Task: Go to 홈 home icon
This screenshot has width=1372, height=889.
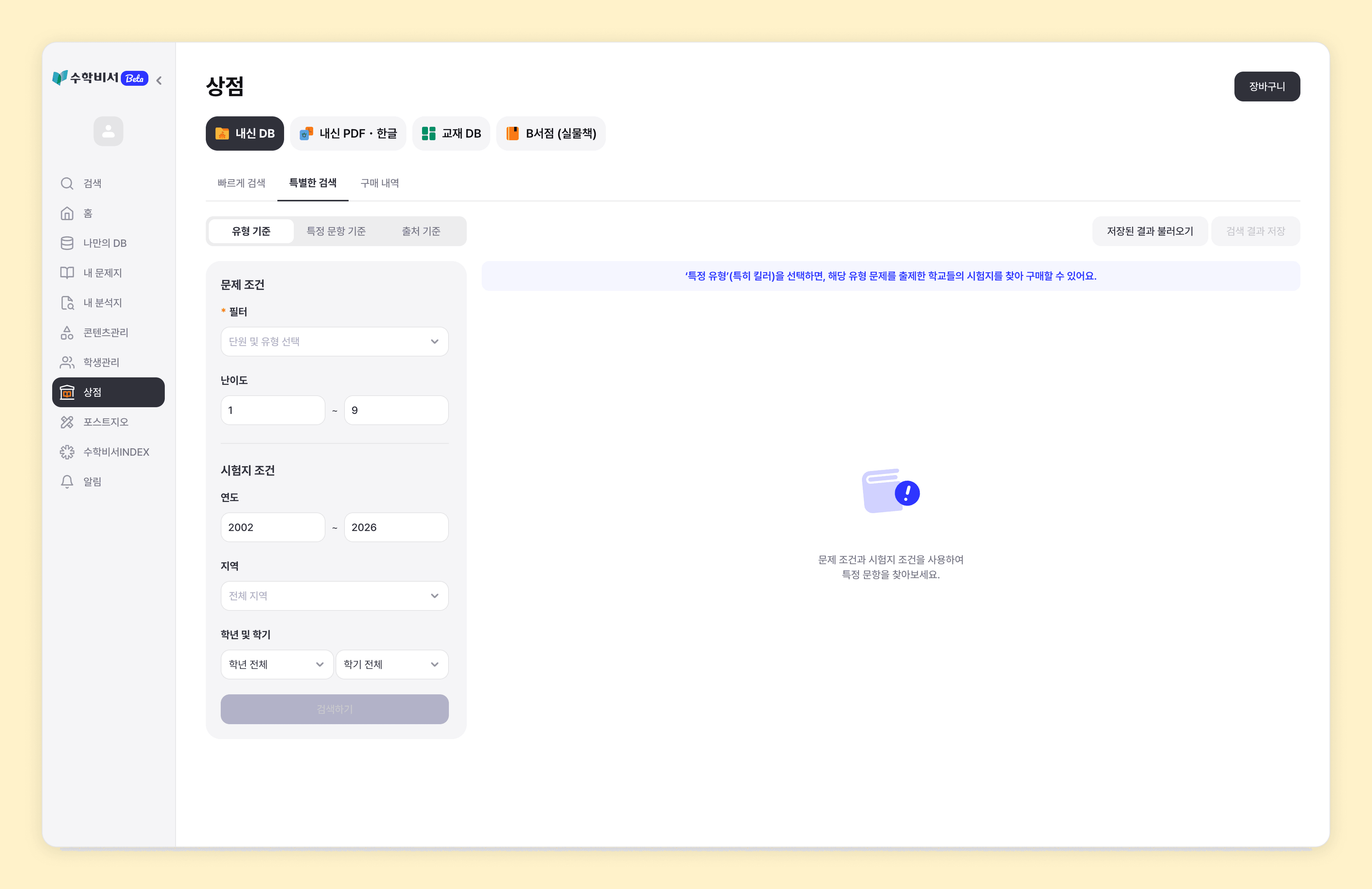Action: (x=67, y=213)
